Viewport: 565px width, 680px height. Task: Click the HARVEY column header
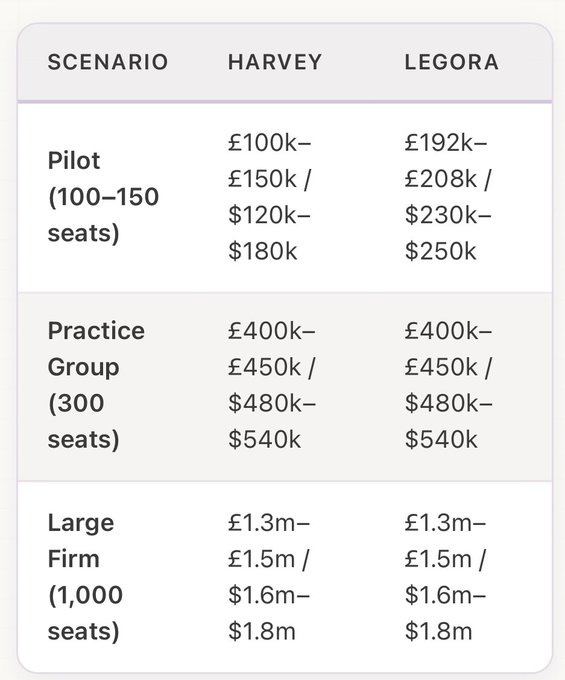point(275,62)
